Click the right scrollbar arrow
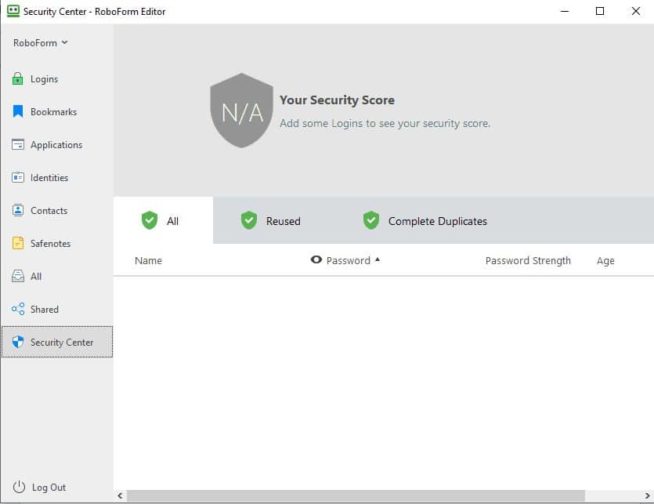The width and height of the screenshot is (654, 504). [x=647, y=496]
